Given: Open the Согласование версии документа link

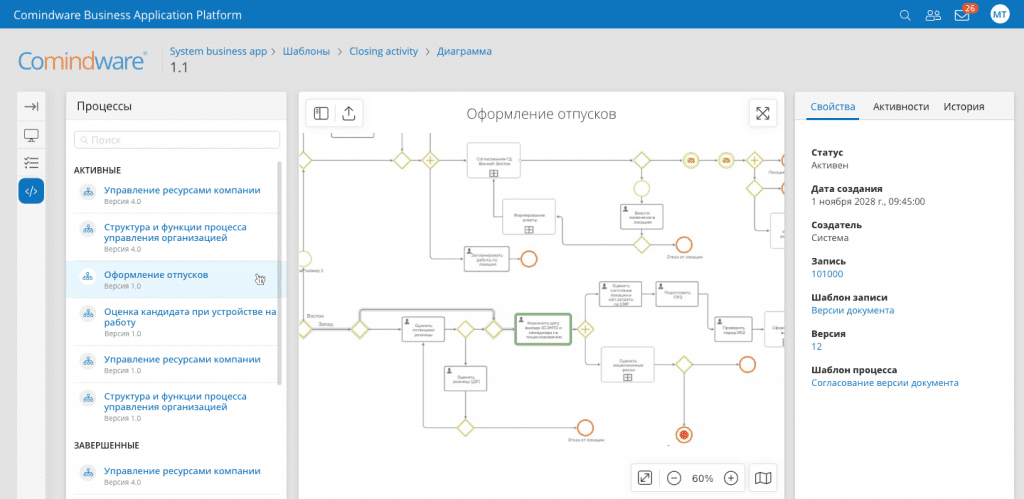Looking at the screenshot, I should pos(884,383).
